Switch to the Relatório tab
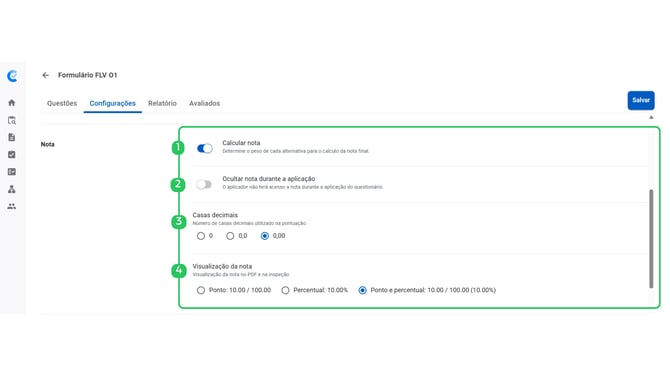The image size is (670, 376). tap(162, 103)
